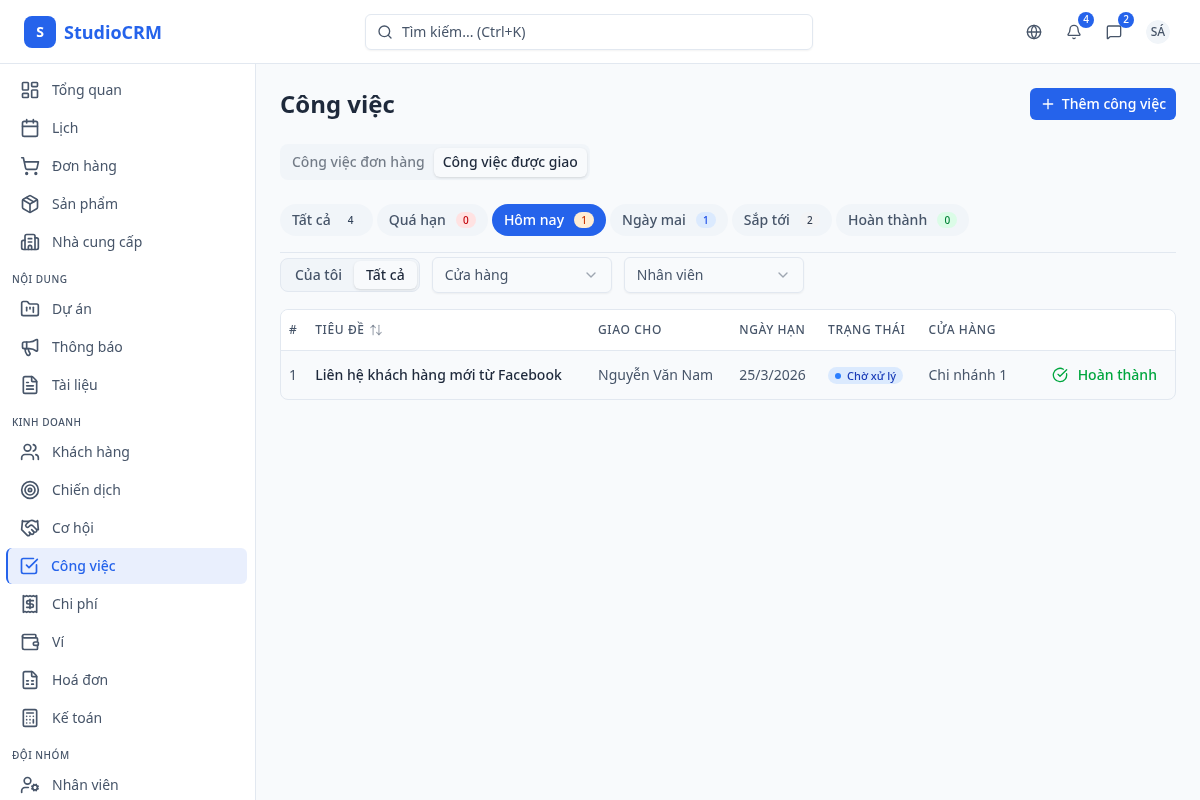Screen dimensions: 1200x800
Task: Expand the Nhân viên dropdown
Action: tap(713, 275)
